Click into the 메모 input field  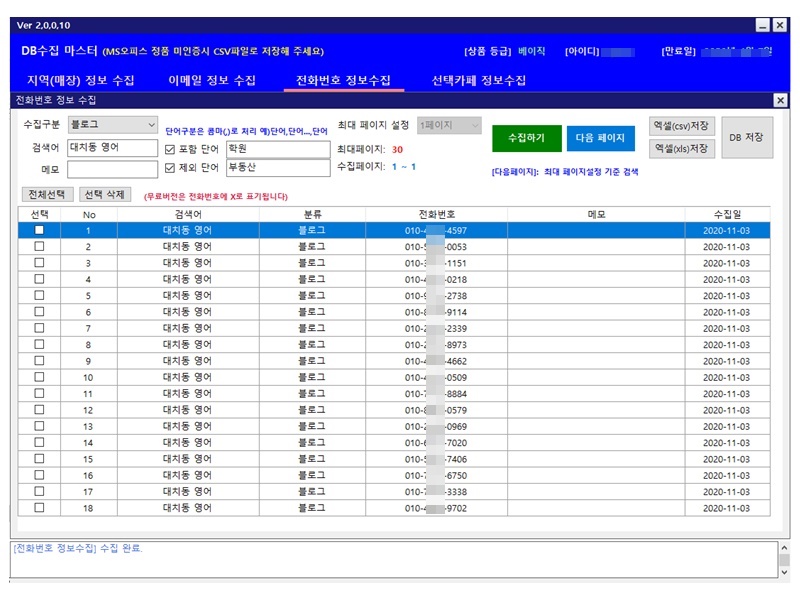click(112, 169)
